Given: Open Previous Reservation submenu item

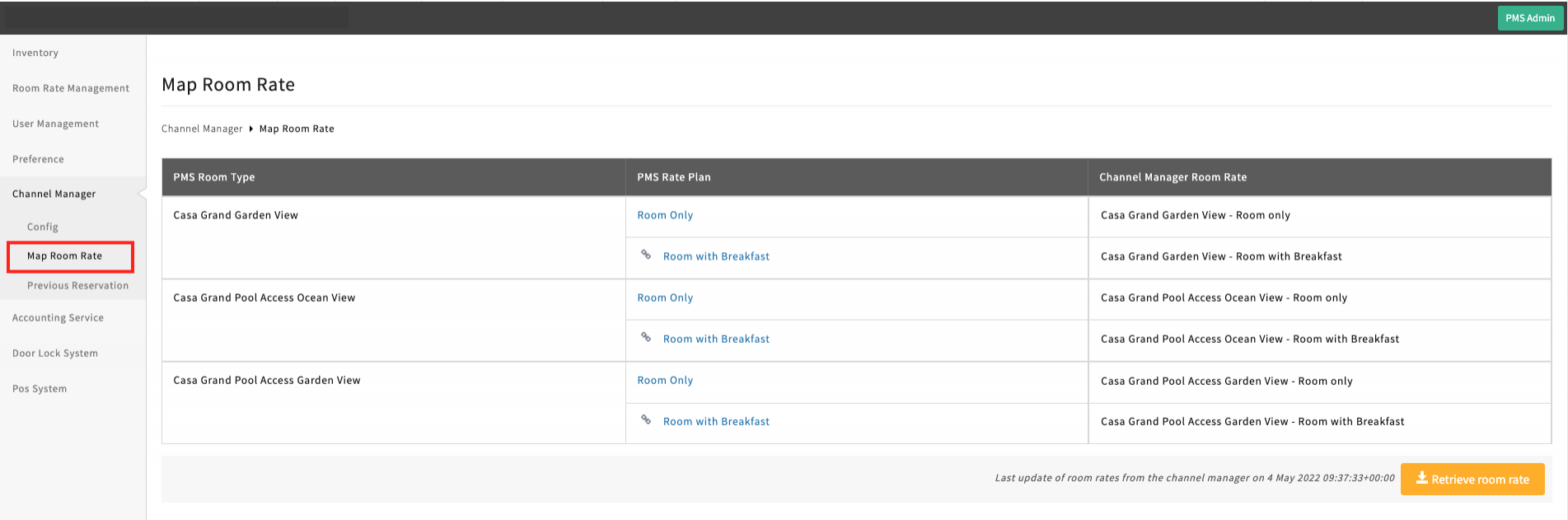Looking at the screenshot, I should click(77, 286).
